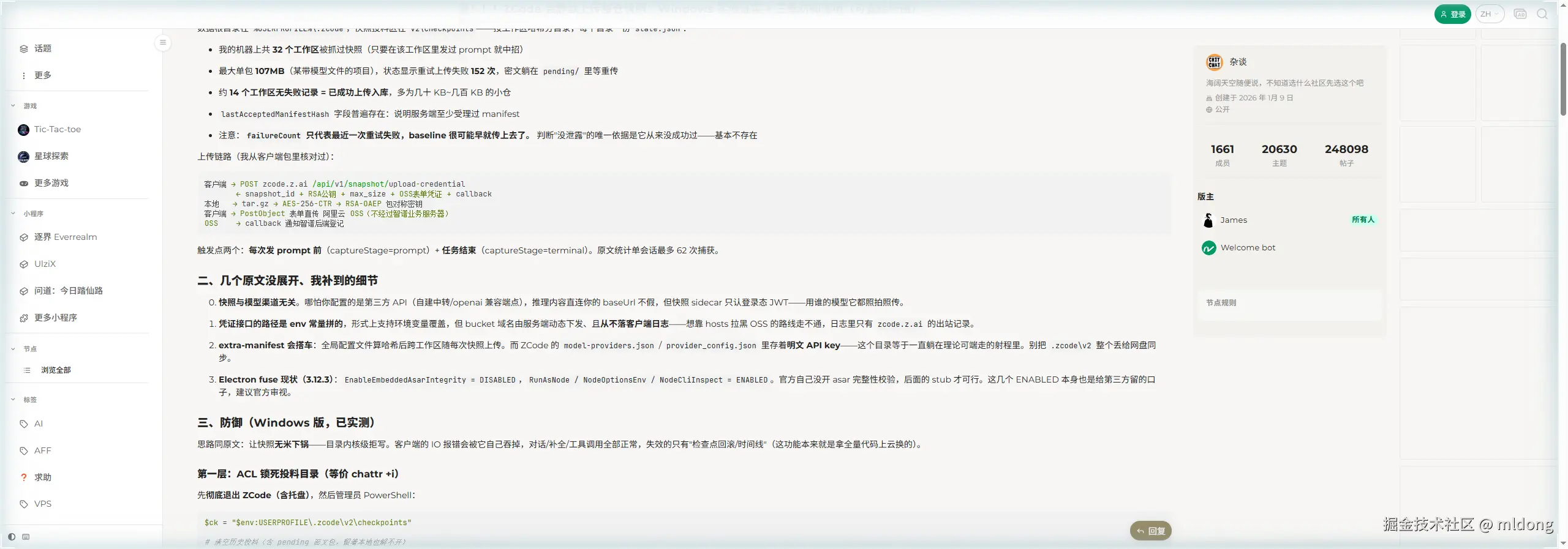Open the ZH language dropdown
Viewport: 1568px width, 549px height.
click(x=1490, y=14)
